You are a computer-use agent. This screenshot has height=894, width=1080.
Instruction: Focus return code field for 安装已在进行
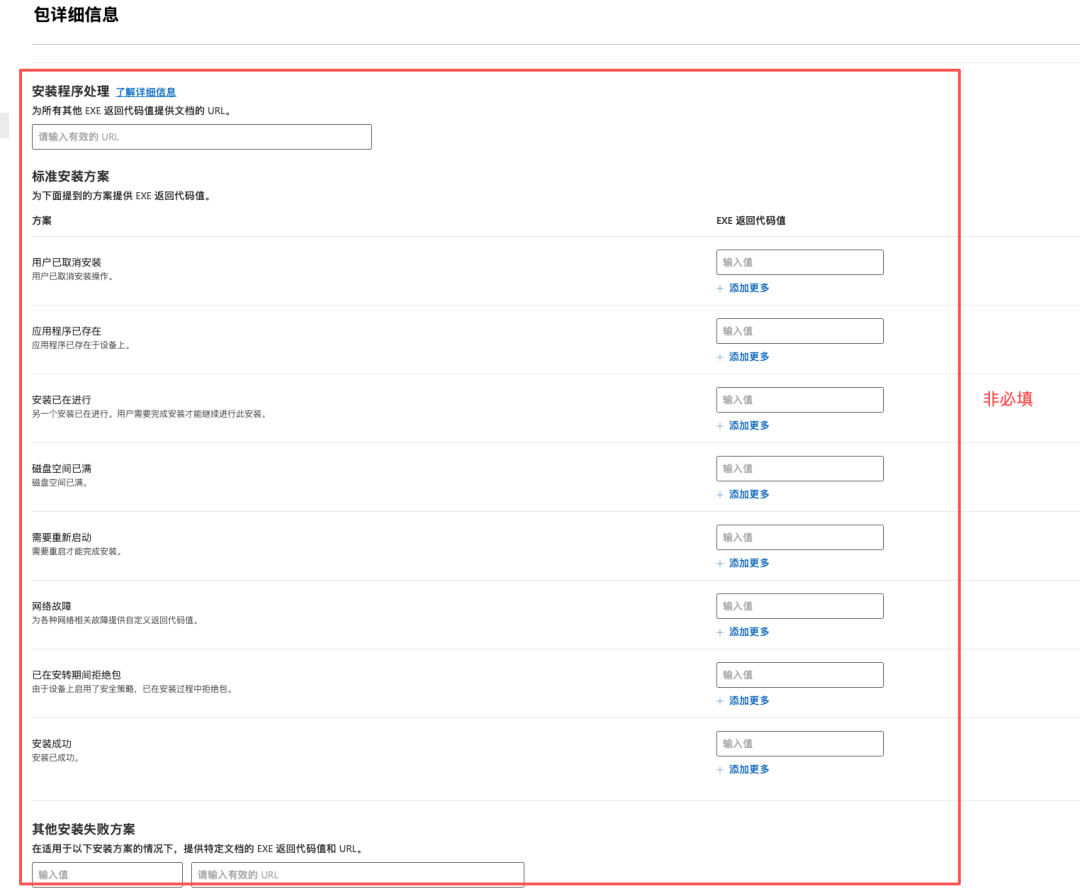800,400
